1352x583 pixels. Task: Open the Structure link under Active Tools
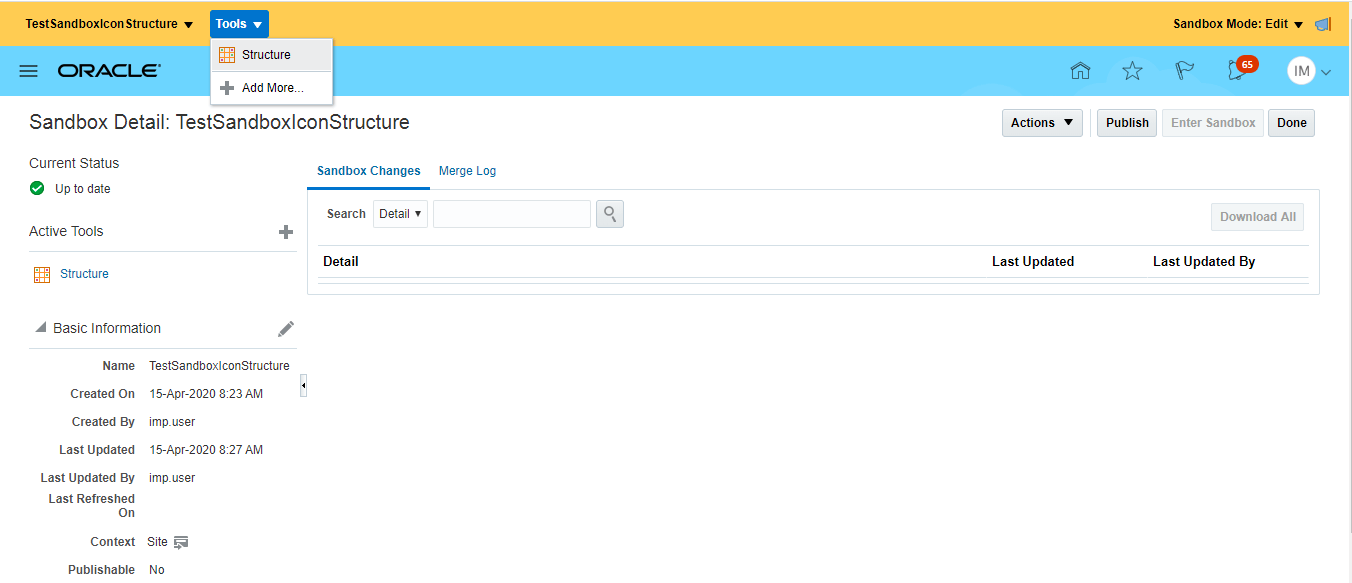pos(84,274)
